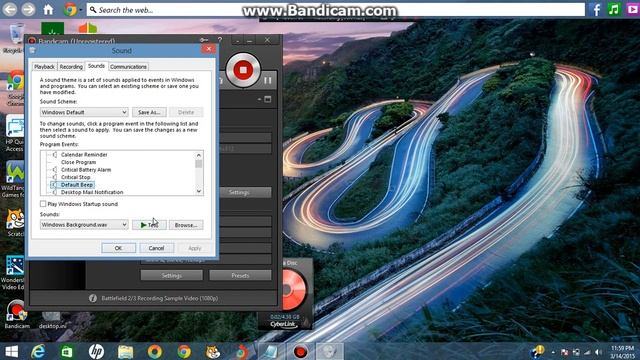Screen dimensions: 640x360
Task: Confirm the Sound dialog with OK
Action: pos(118,248)
